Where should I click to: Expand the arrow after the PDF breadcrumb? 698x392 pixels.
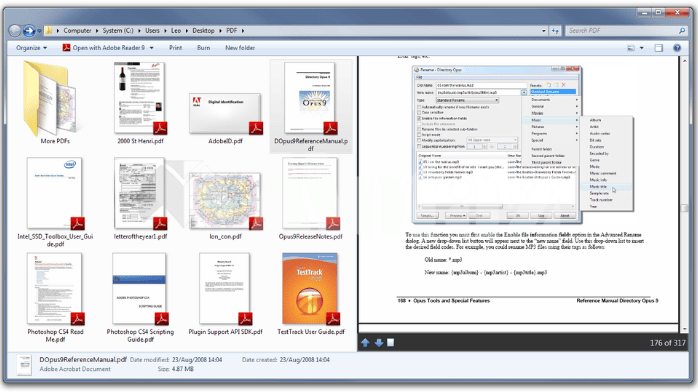pyautogui.click(x=243, y=31)
